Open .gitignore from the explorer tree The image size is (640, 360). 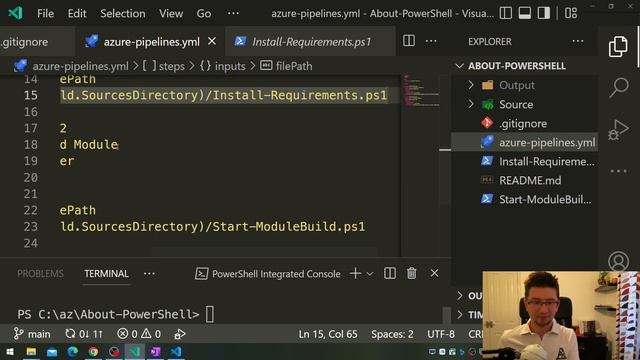tap(524, 123)
